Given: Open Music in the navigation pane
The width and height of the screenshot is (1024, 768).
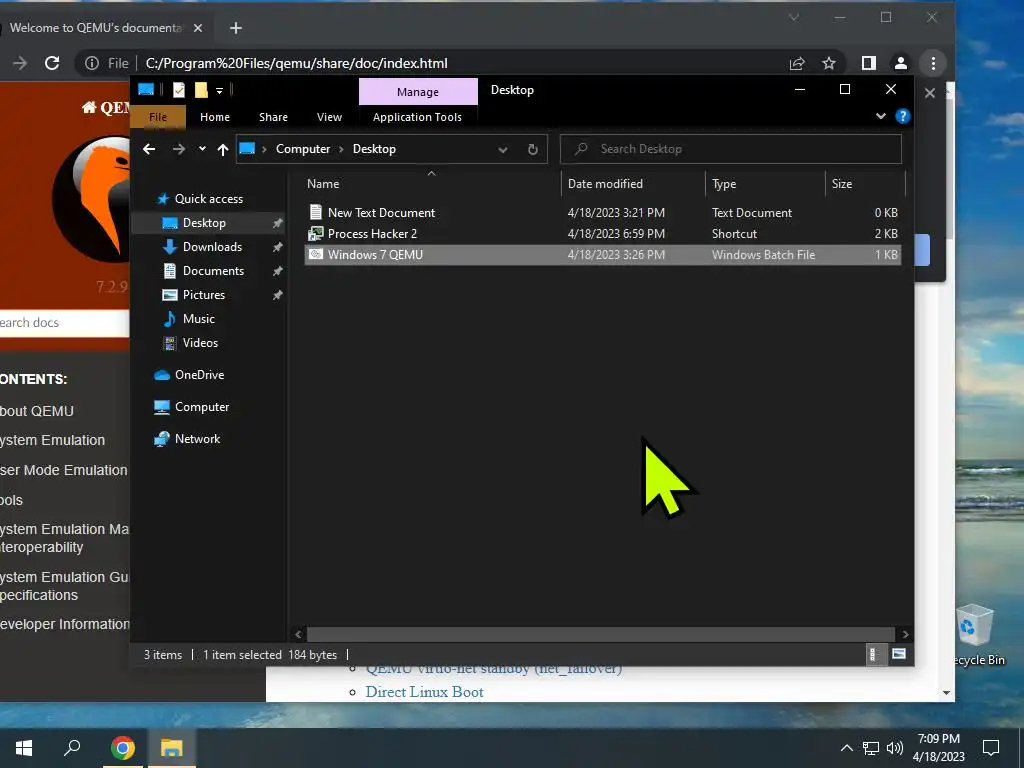Looking at the screenshot, I should (x=199, y=319).
